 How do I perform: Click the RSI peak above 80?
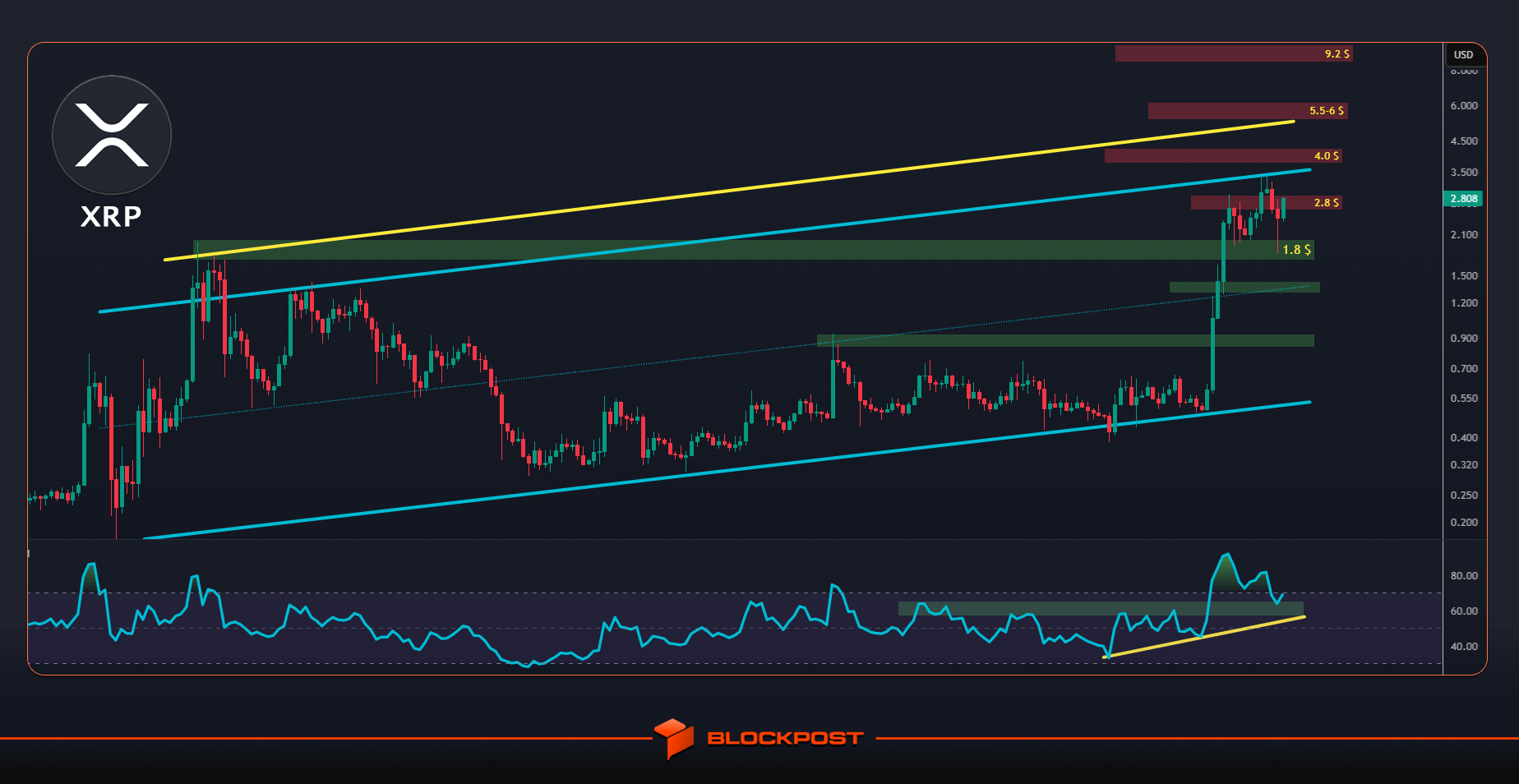tap(1226, 556)
